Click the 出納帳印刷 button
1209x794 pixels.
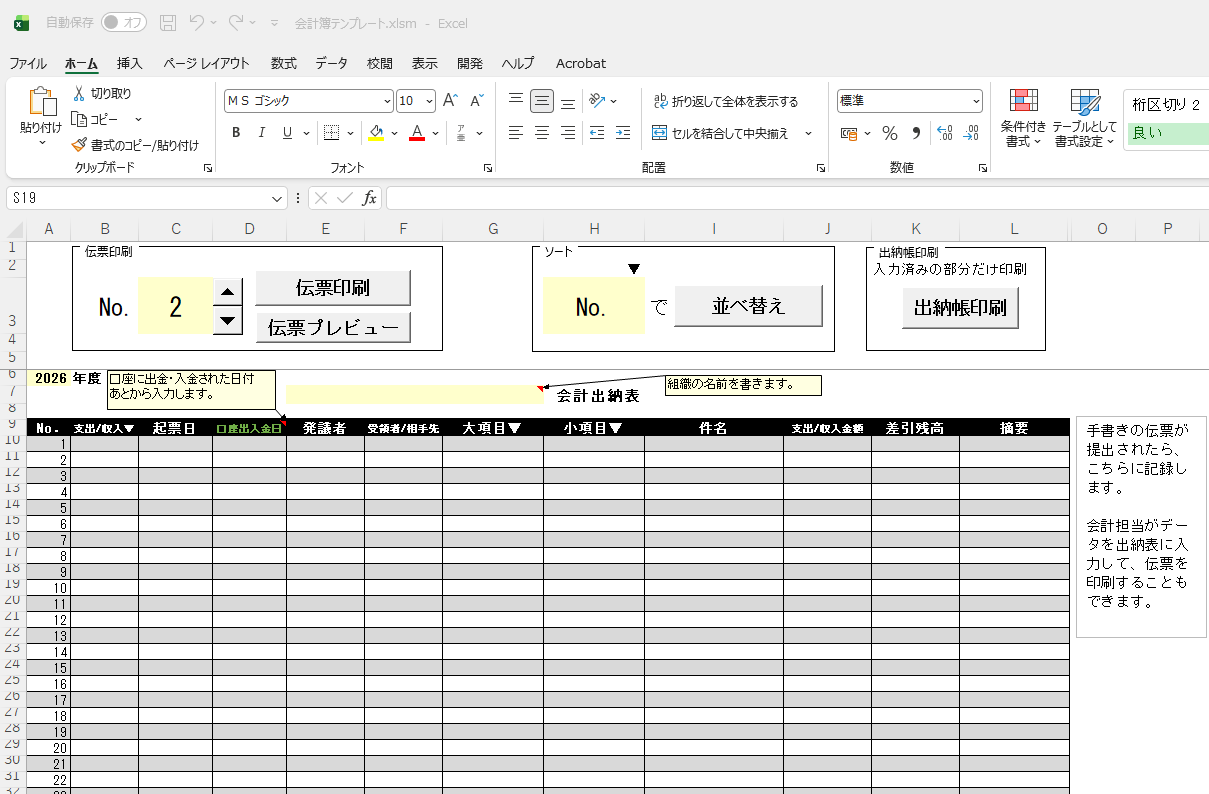tap(960, 307)
